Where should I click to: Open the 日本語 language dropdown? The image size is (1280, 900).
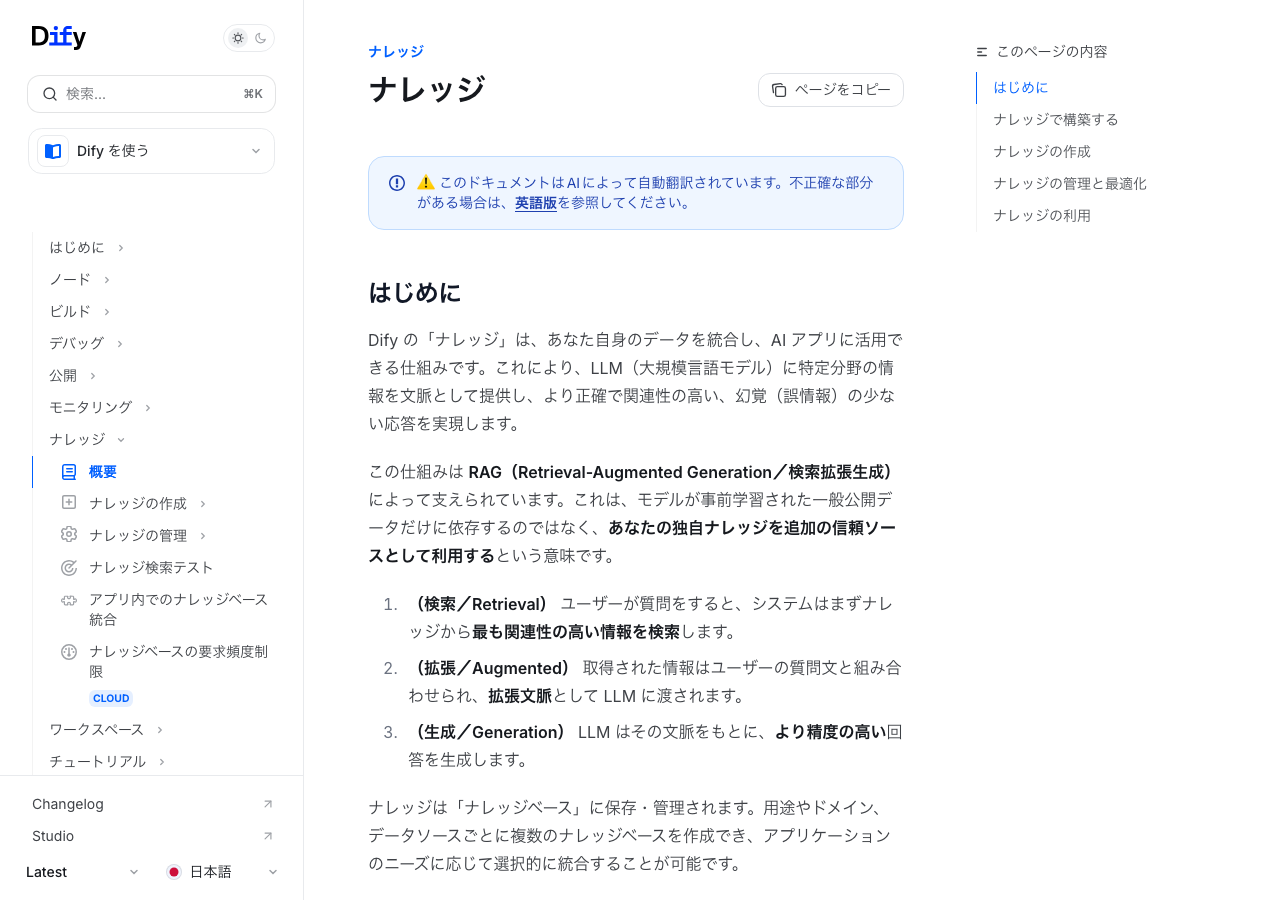pos(222,872)
